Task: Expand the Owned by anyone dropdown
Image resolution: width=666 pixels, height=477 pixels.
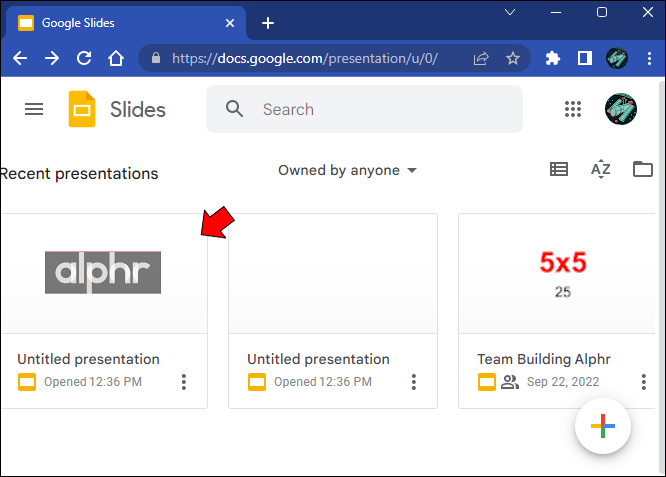Action: (347, 171)
